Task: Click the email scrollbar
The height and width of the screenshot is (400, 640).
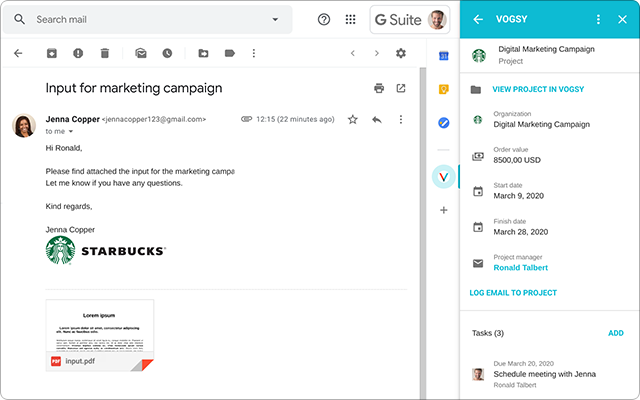Action: 423,233
